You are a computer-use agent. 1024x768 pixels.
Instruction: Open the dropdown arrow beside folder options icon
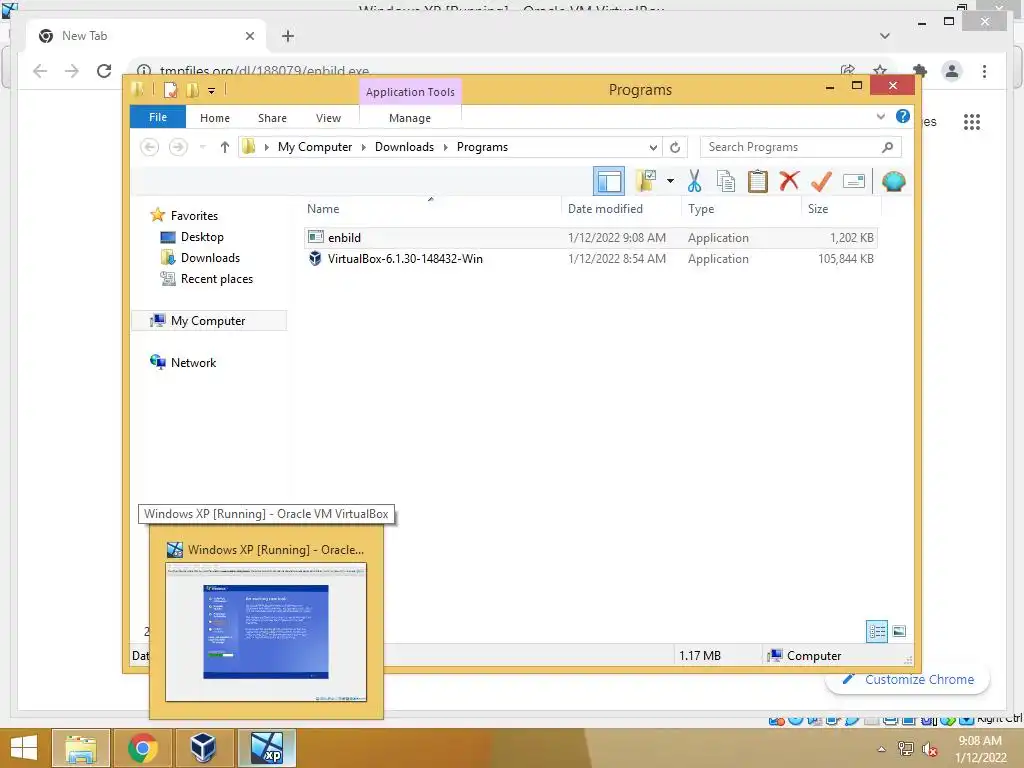(670, 181)
